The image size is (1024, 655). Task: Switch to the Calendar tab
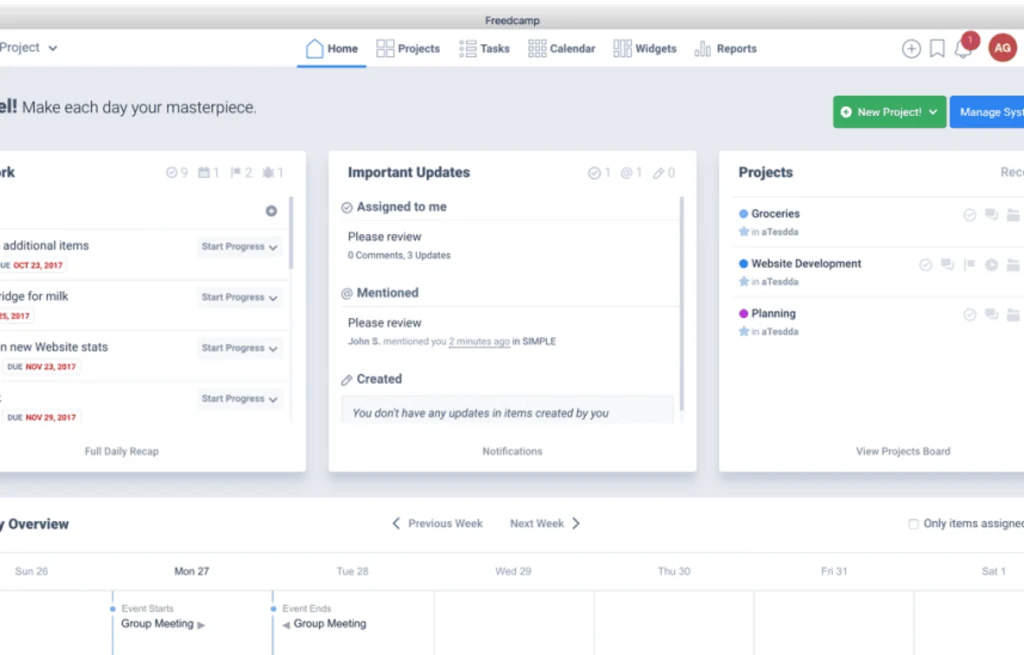click(562, 48)
